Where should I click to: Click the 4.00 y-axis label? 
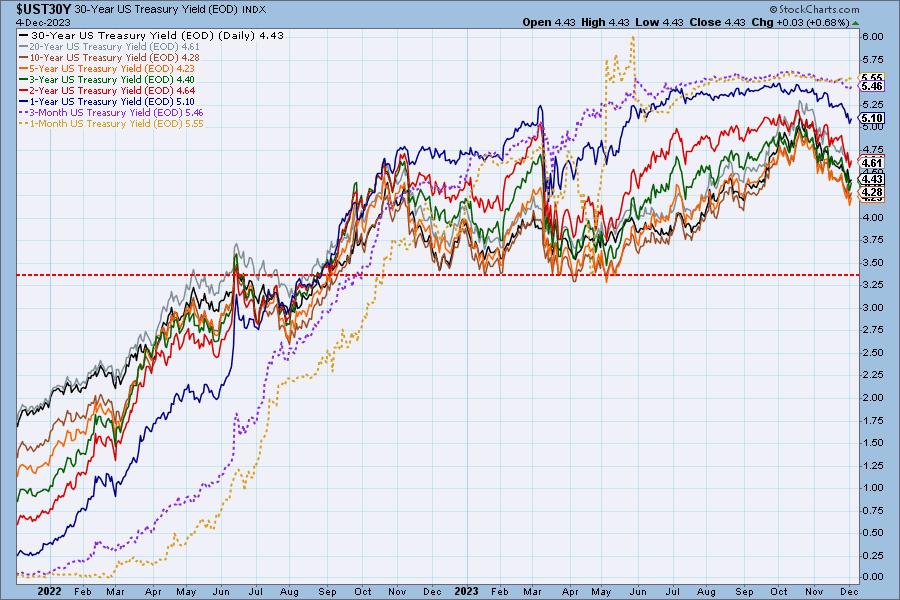coord(872,217)
